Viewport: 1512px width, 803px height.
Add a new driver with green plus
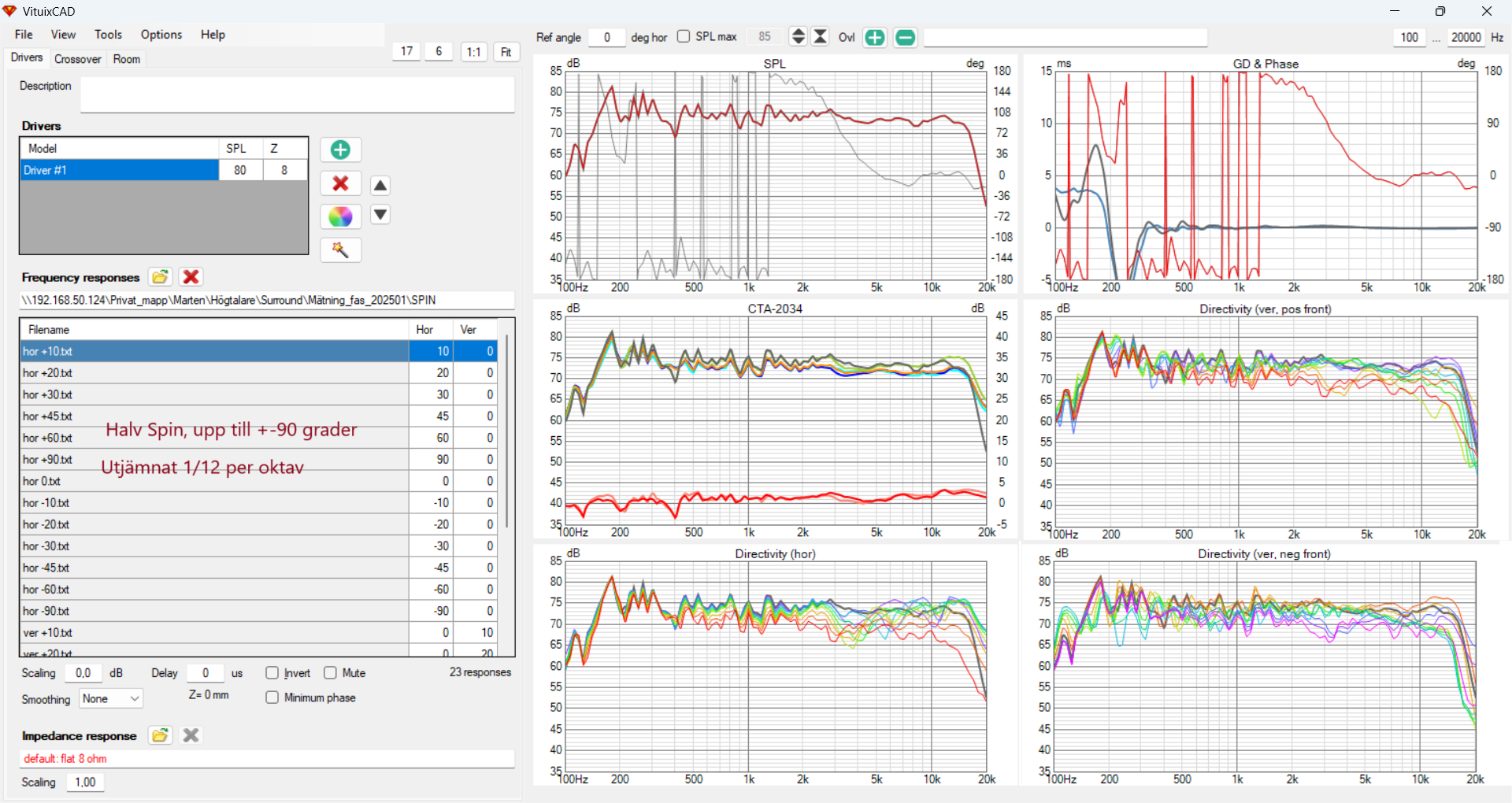tap(340, 150)
